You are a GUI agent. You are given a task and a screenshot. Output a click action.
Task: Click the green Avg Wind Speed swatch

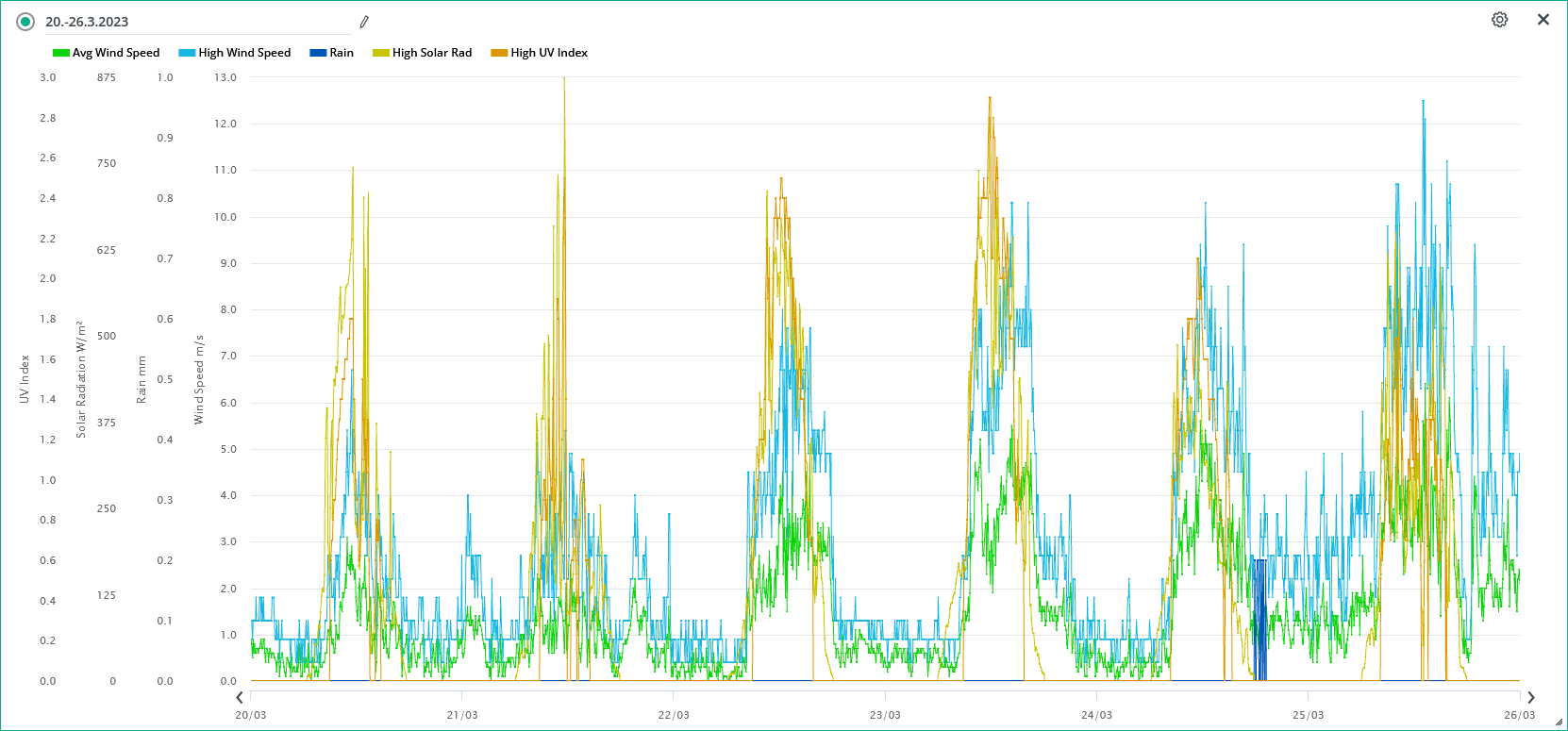point(61,53)
